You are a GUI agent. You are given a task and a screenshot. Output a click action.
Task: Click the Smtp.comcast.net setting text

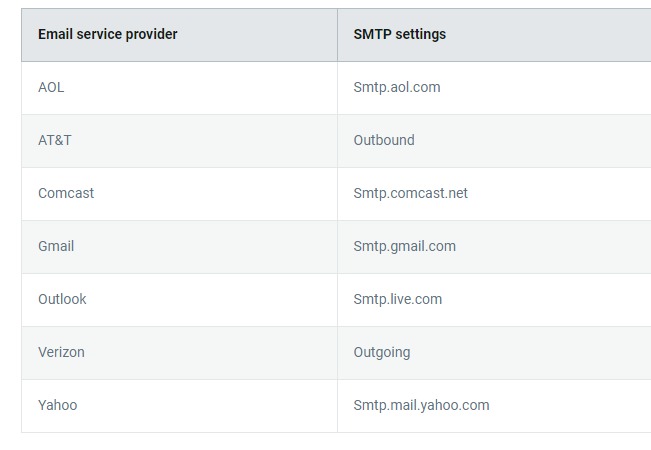[411, 193]
